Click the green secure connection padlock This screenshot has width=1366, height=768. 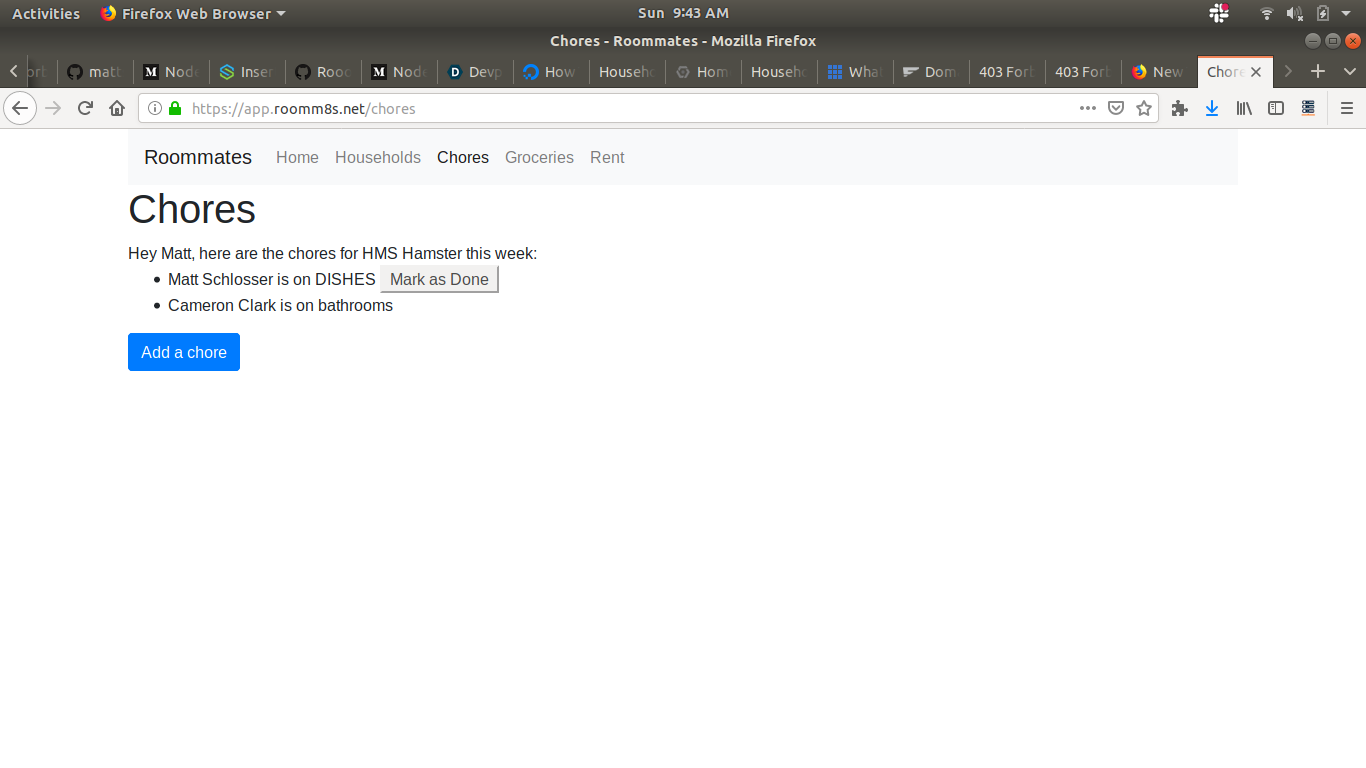[x=175, y=108]
